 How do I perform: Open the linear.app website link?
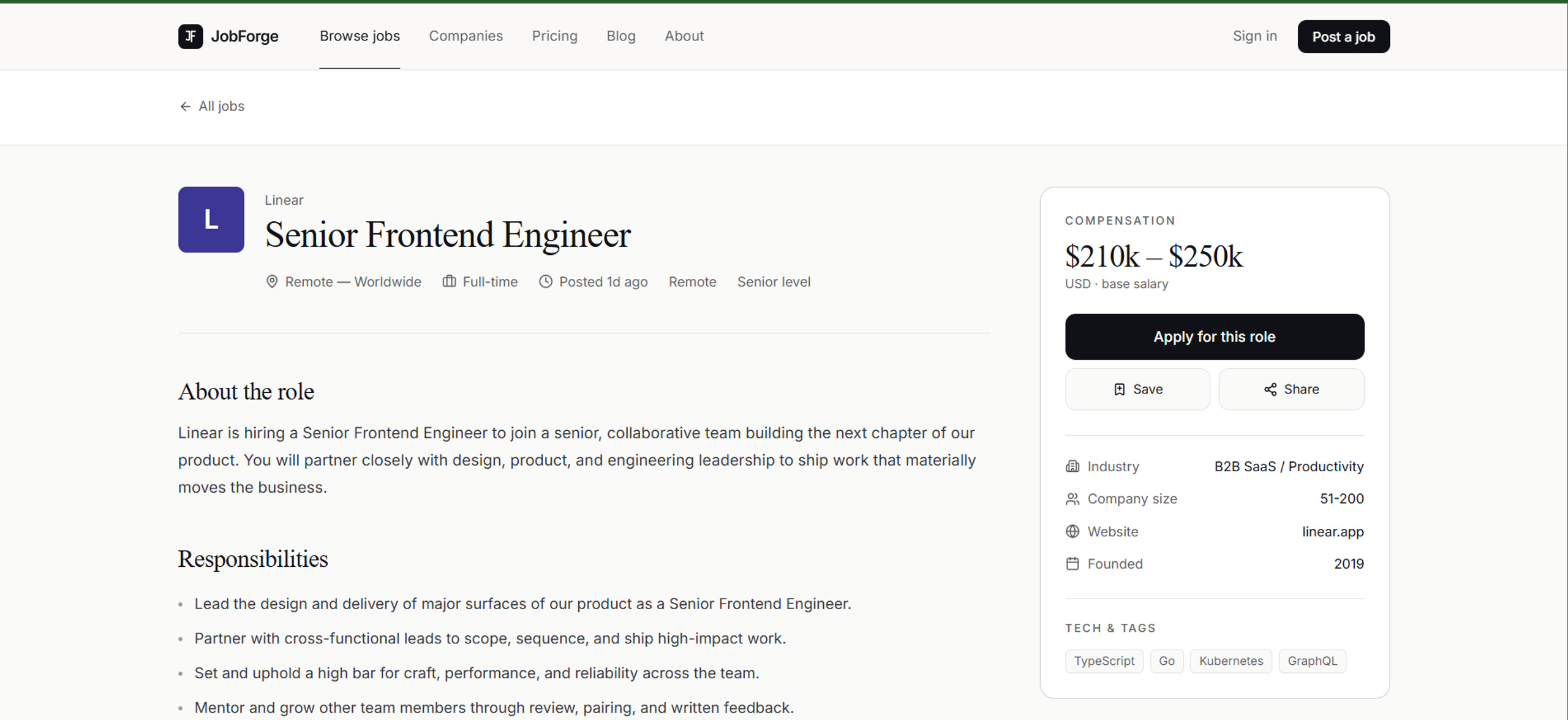[x=1333, y=532]
